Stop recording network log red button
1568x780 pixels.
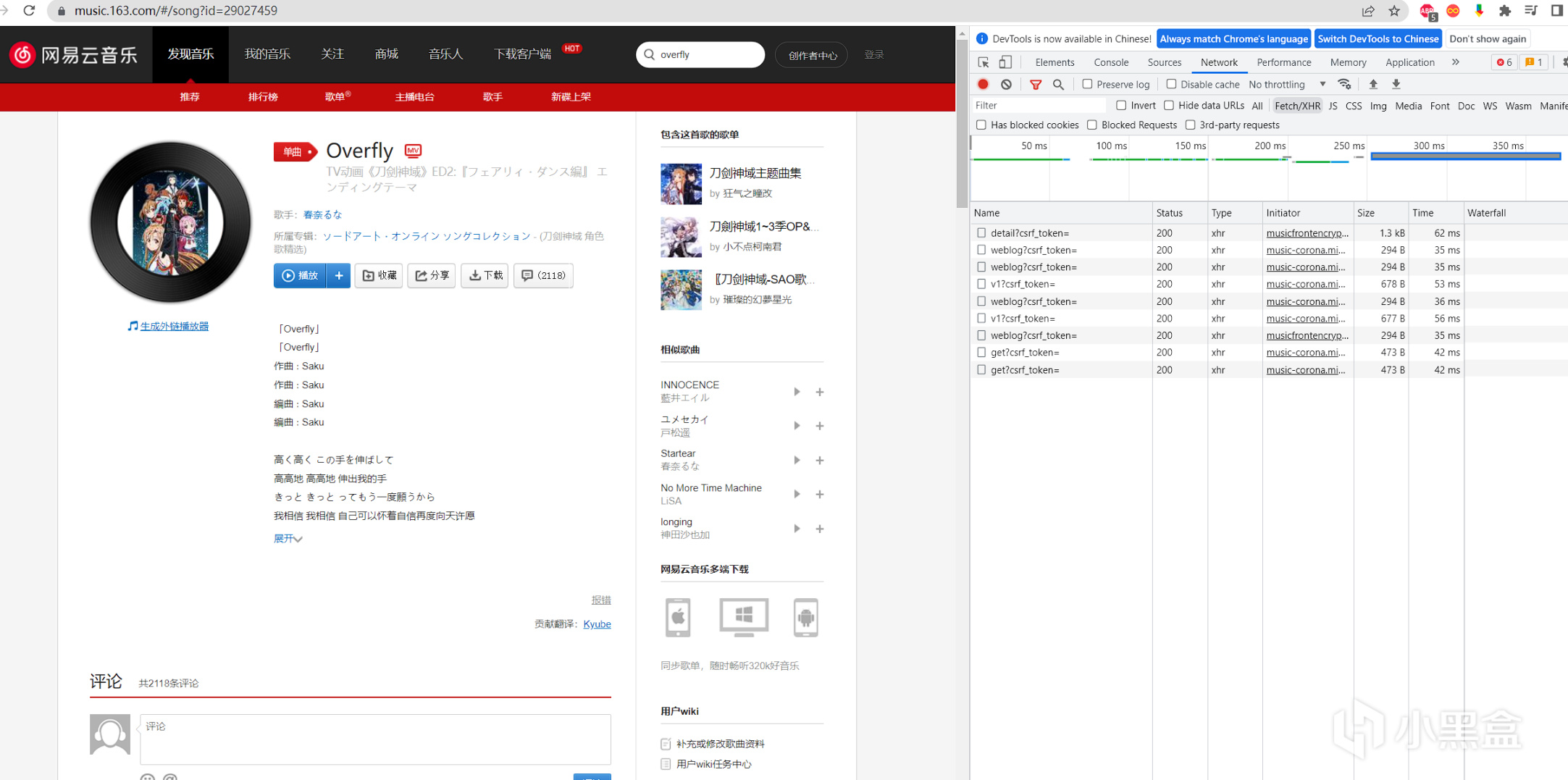983,84
